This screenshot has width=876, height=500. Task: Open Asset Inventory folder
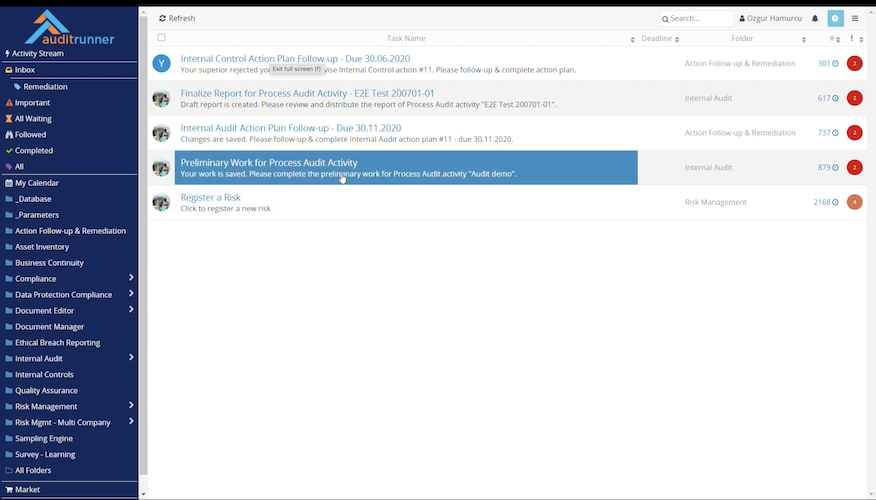click(37, 247)
